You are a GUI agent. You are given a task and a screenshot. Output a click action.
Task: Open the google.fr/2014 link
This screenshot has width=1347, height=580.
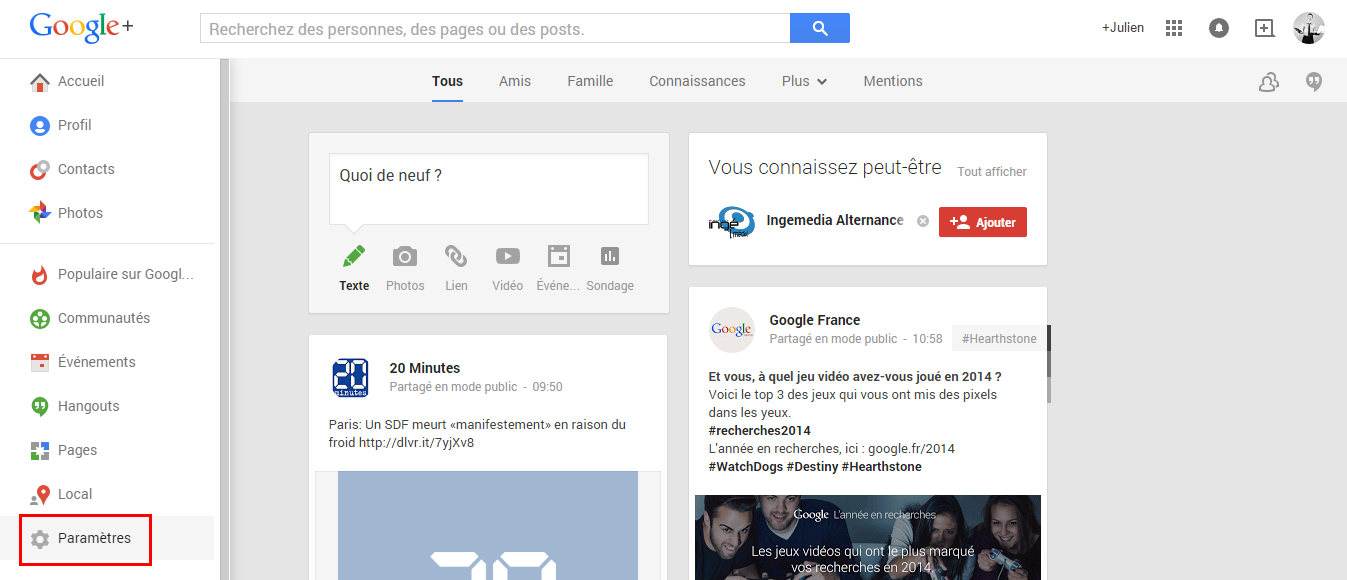coord(911,448)
